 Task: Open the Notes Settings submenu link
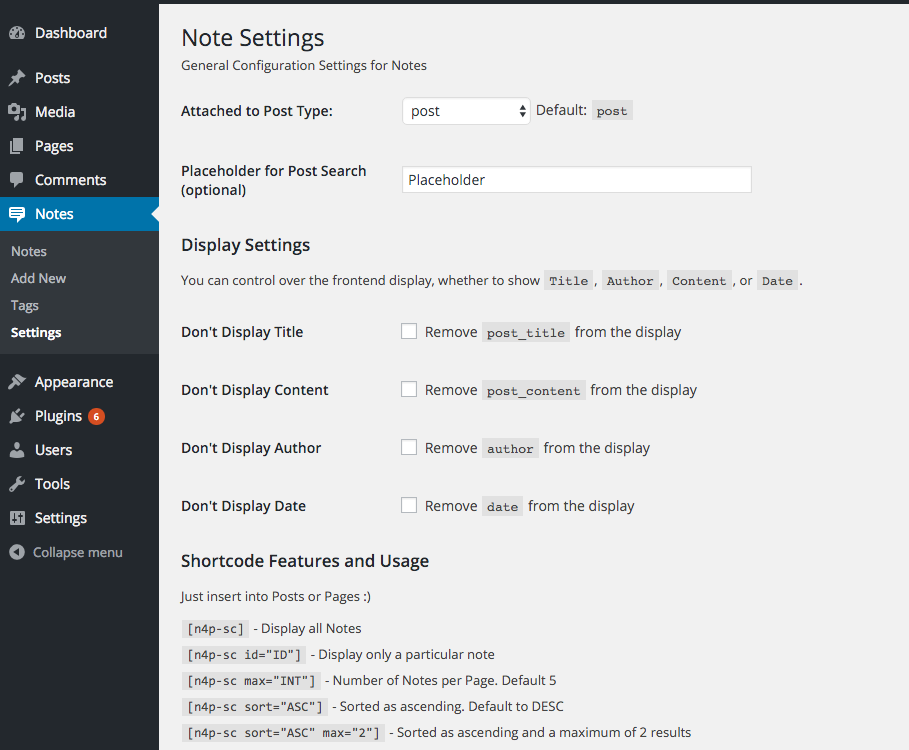coord(36,333)
